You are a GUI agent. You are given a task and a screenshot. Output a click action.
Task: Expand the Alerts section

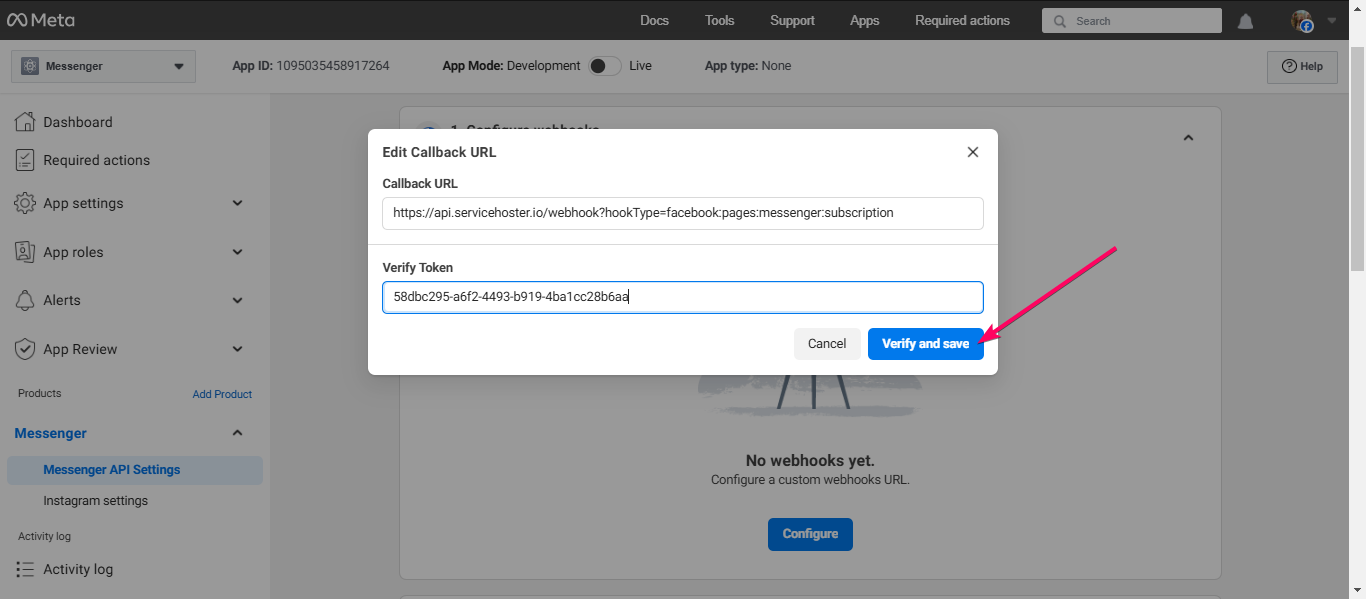pos(238,300)
